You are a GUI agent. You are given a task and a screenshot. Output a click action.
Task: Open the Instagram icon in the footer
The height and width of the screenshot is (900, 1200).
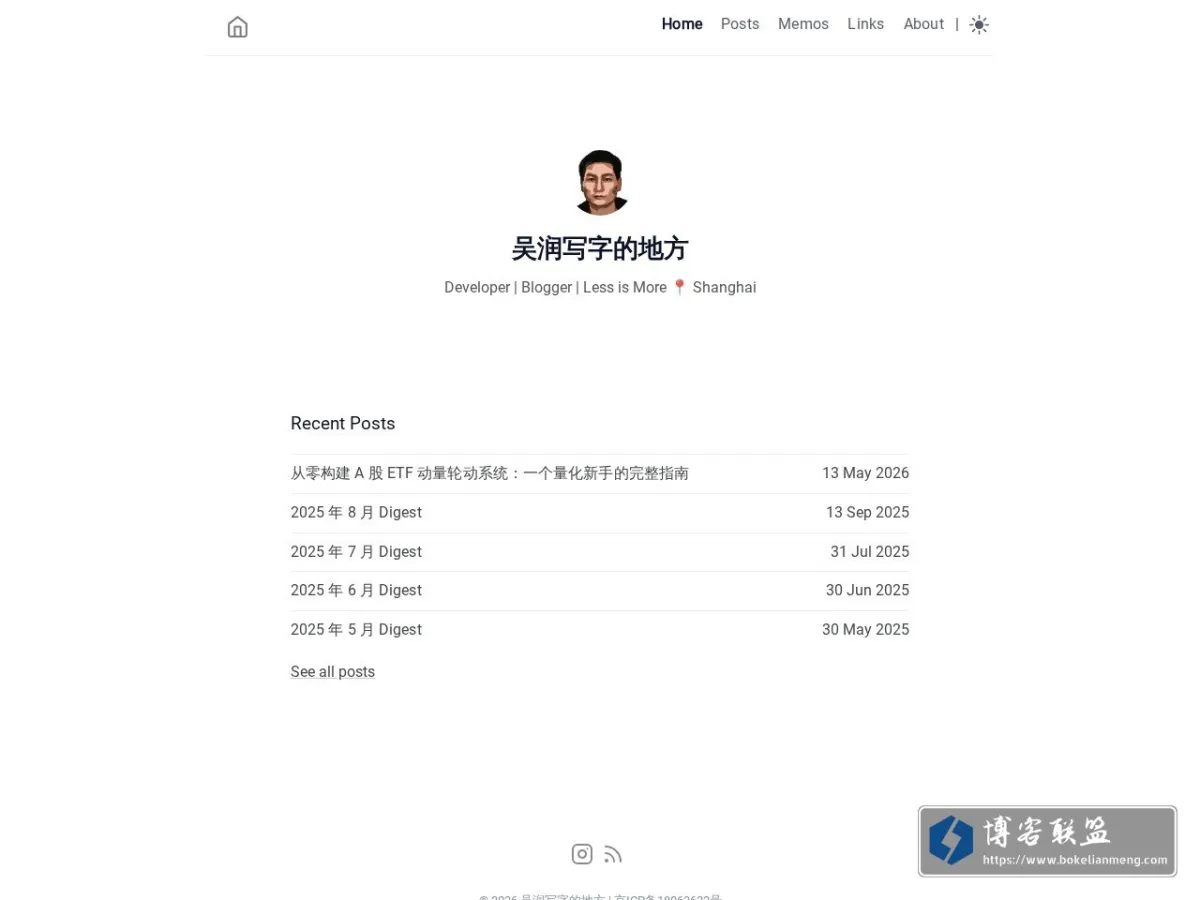tap(582, 854)
